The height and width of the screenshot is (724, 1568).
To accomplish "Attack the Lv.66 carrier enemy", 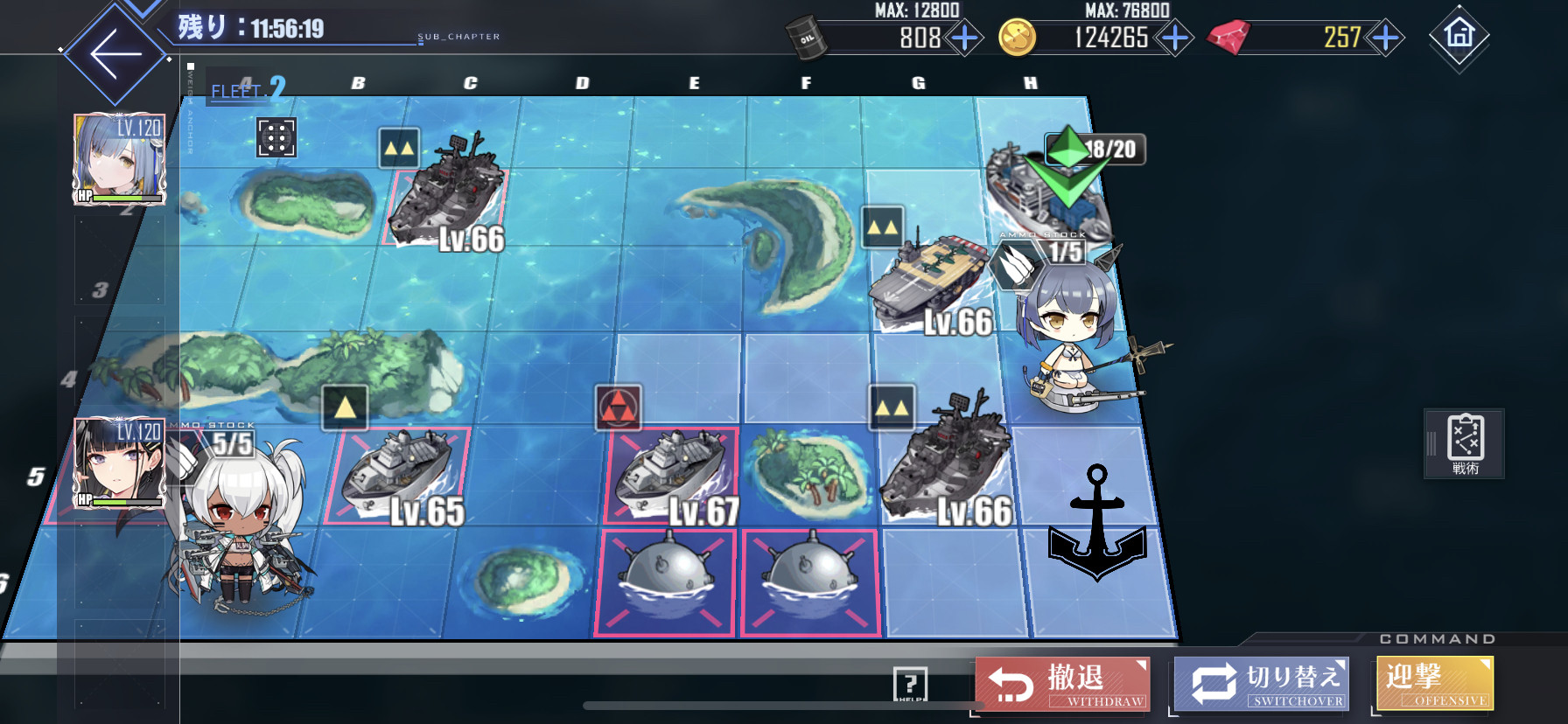I will click(x=930, y=284).
